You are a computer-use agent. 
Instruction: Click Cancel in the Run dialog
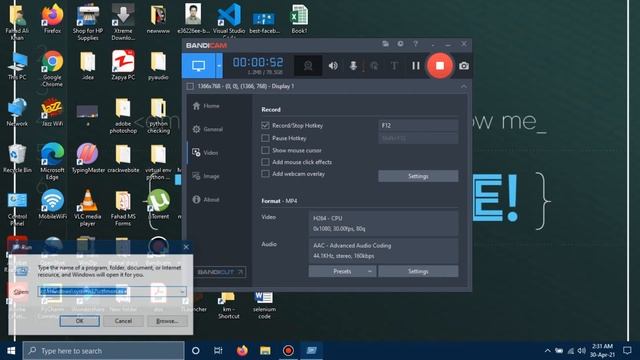pos(123,321)
